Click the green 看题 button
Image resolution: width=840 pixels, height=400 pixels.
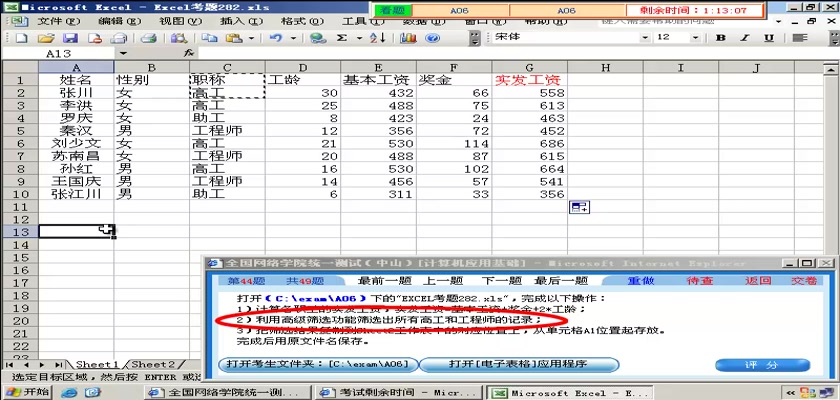coord(393,10)
